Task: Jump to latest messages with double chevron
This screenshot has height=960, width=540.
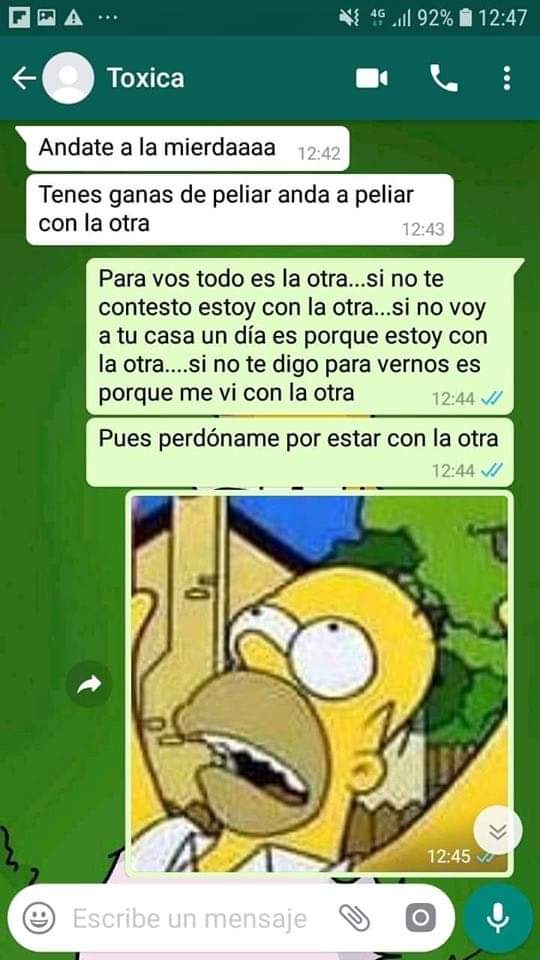Action: tap(498, 831)
